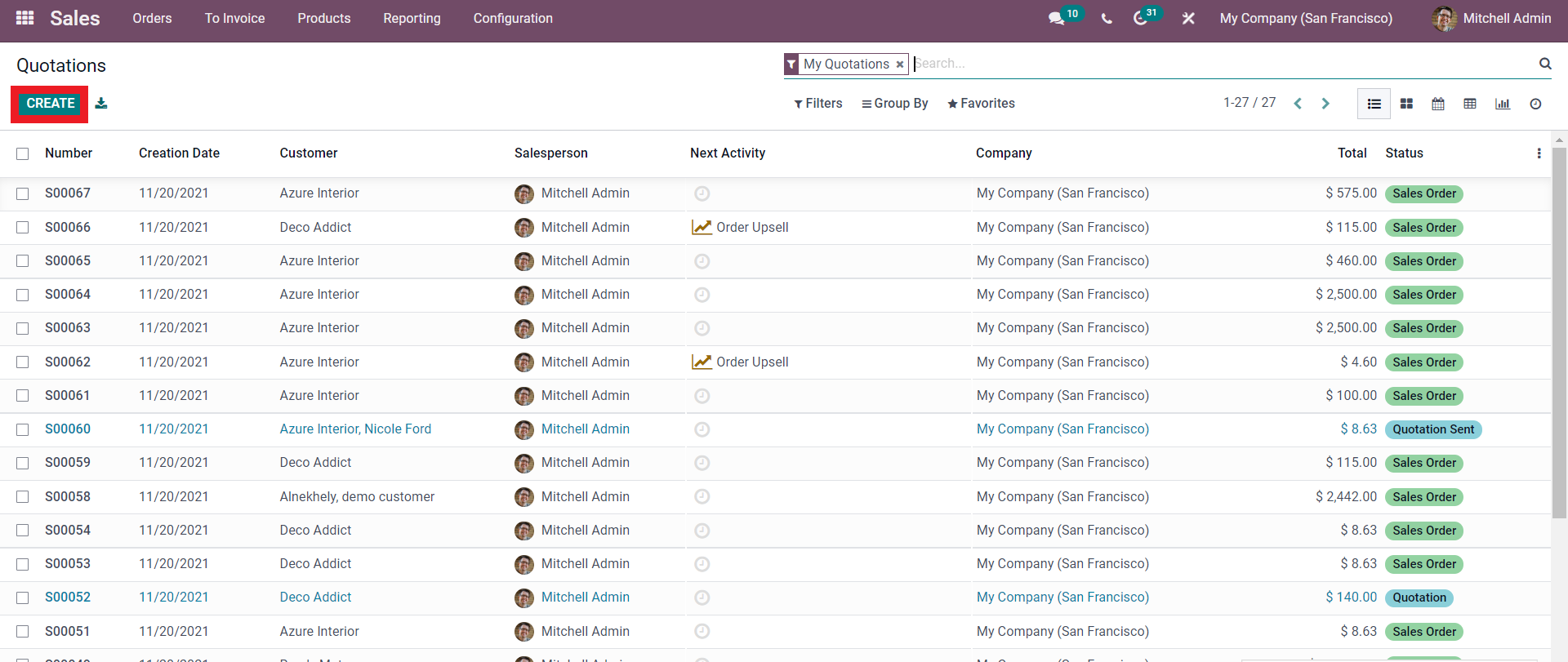This screenshot has width=1568, height=662.
Task: Click Mitchell Admin user avatar in the top bar
Action: coord(1444,18)
